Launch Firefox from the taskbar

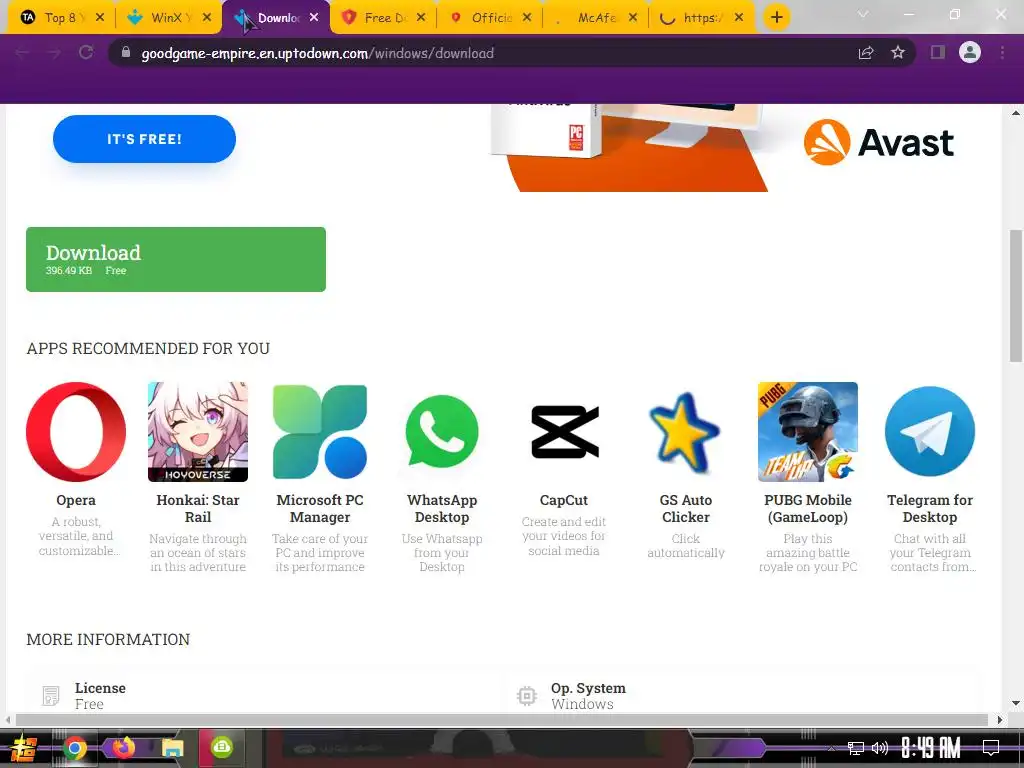(123, 747)
